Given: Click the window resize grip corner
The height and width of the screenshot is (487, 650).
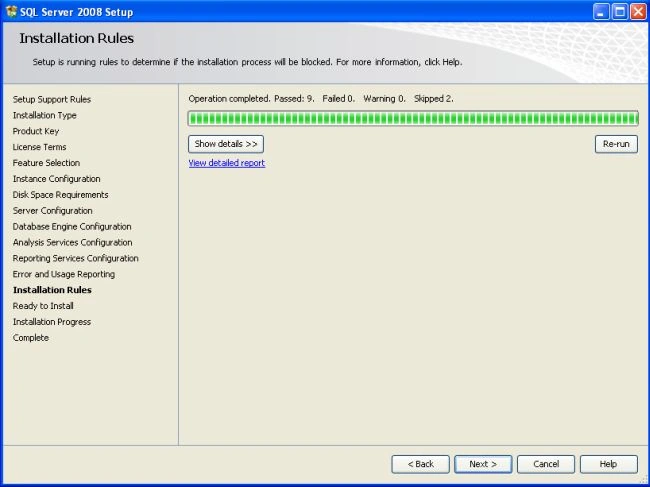Looking at the screenshot, I should point(642,480).
